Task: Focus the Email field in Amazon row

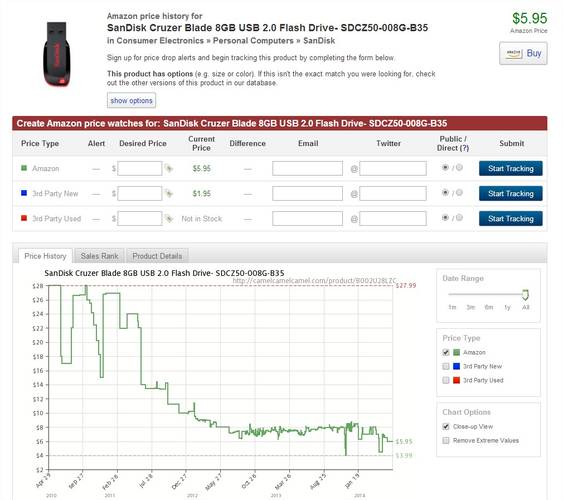Action: [307, 168]
